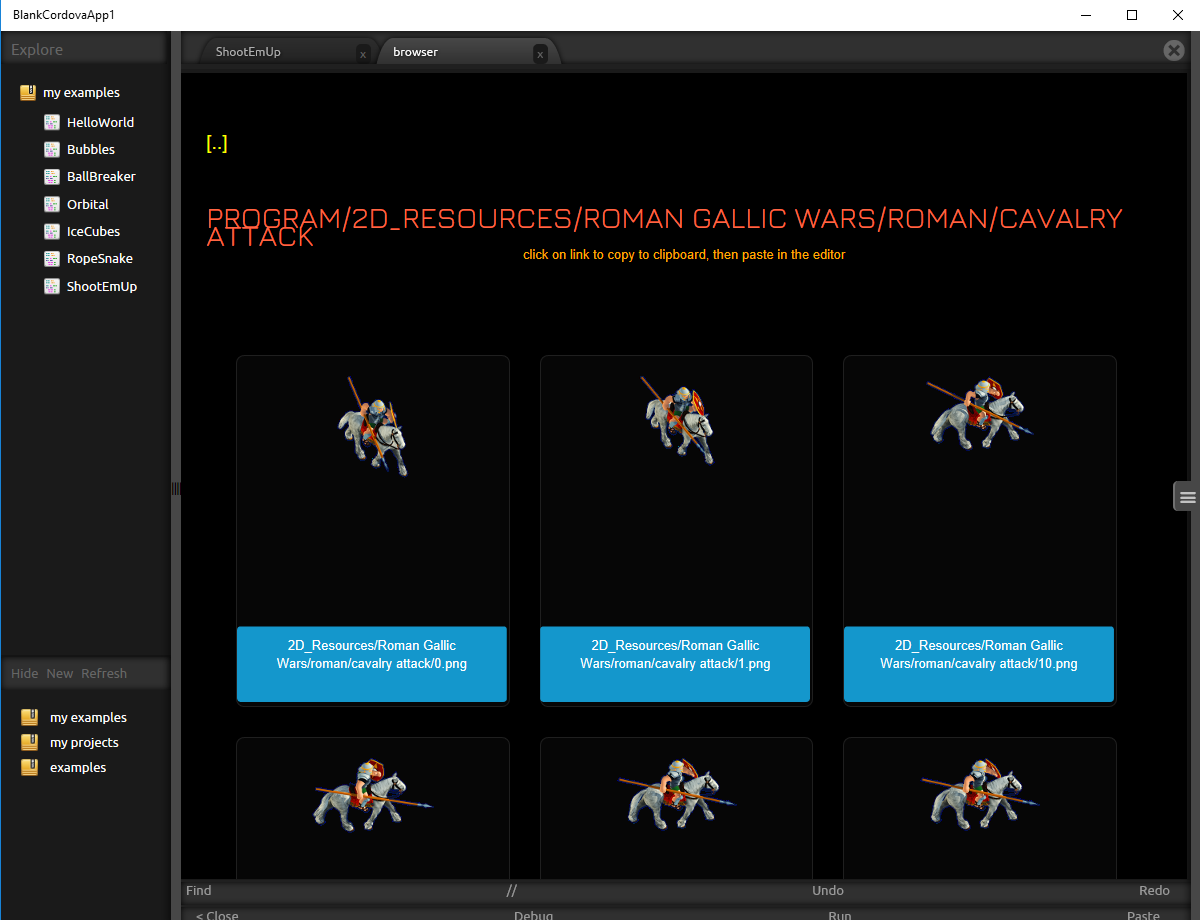Copy link for cavalry attack/0.png

tap(372, 664)
